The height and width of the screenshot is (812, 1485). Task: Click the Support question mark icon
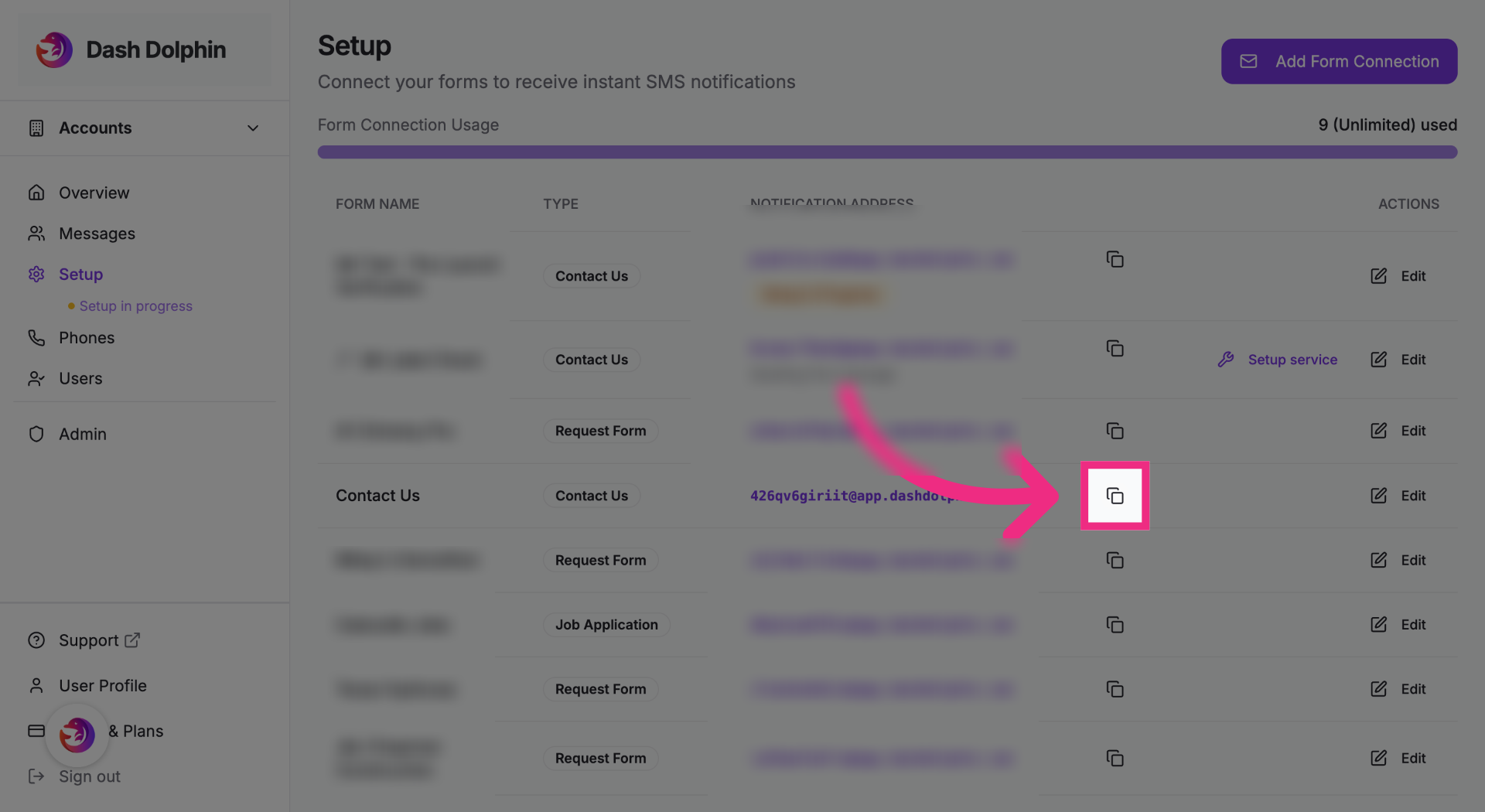[36, 640]
